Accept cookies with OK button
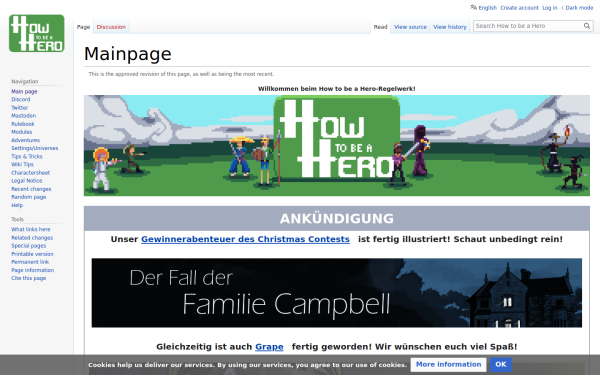 501,365
